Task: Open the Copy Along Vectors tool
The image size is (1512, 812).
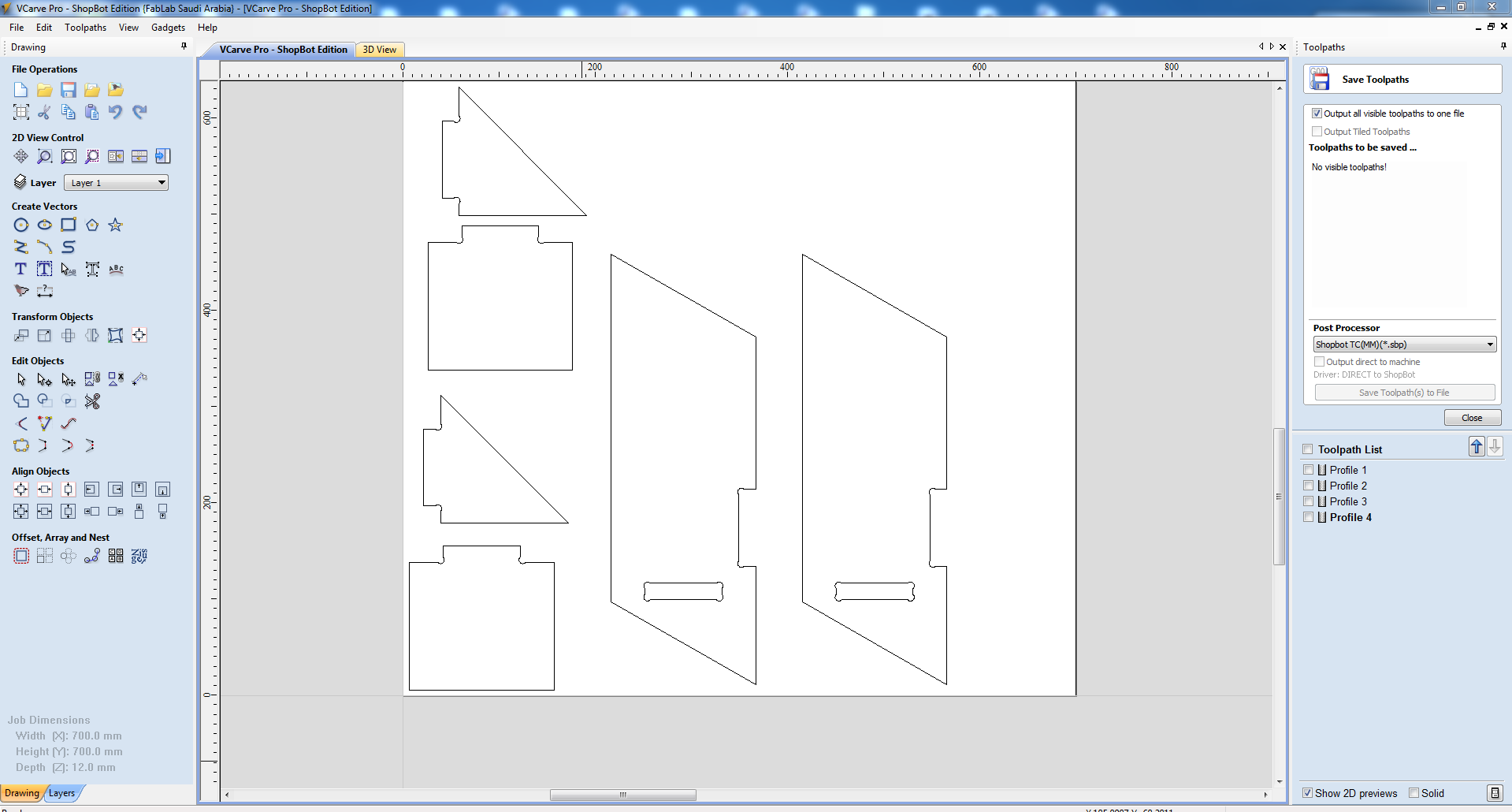Action: (92, 557)
